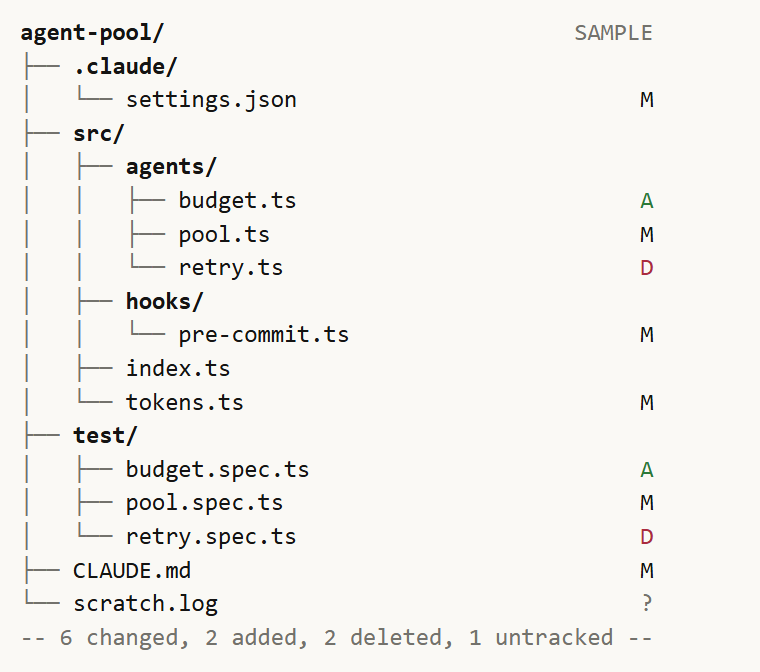Click the D status beside retry.ts
The width and height of the screenshot is (760, 672).
pos(647,268)
